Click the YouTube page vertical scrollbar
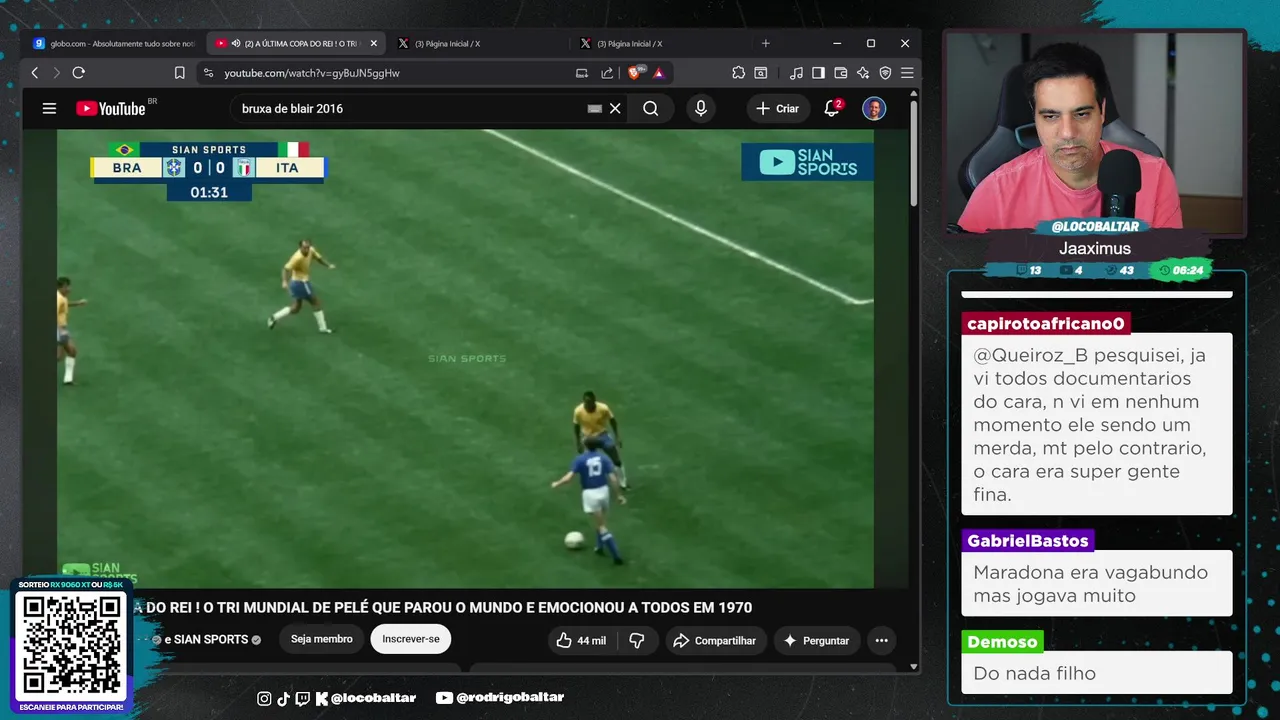 [914, 151]
